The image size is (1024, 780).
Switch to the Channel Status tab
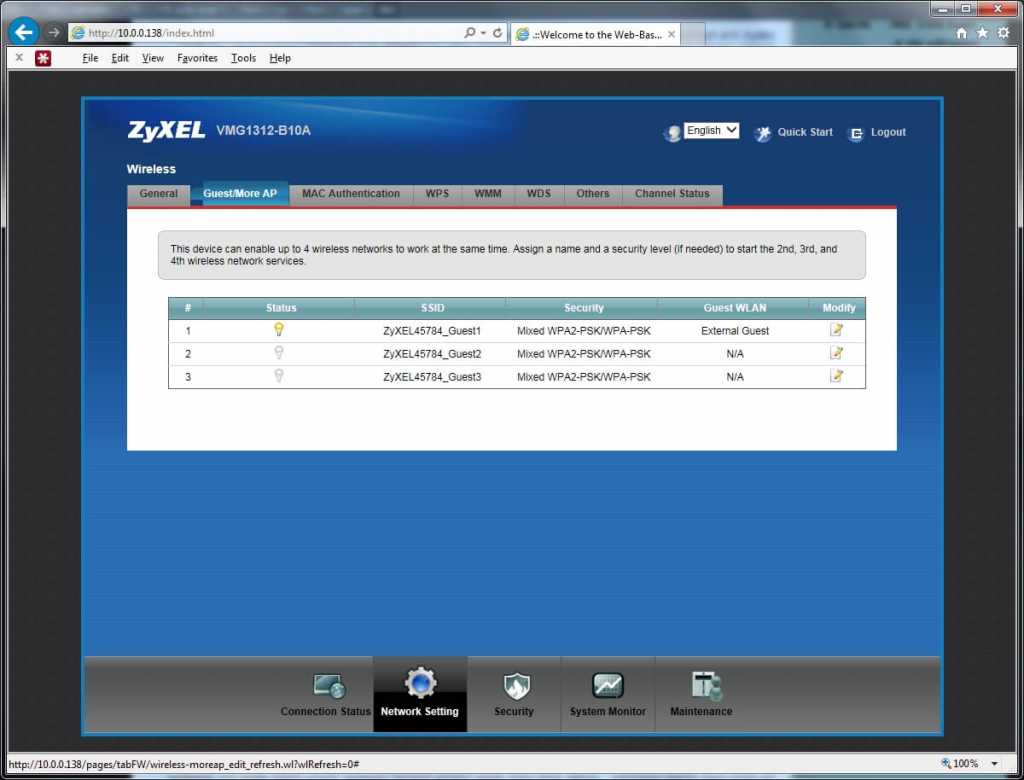tap(672, 194)
